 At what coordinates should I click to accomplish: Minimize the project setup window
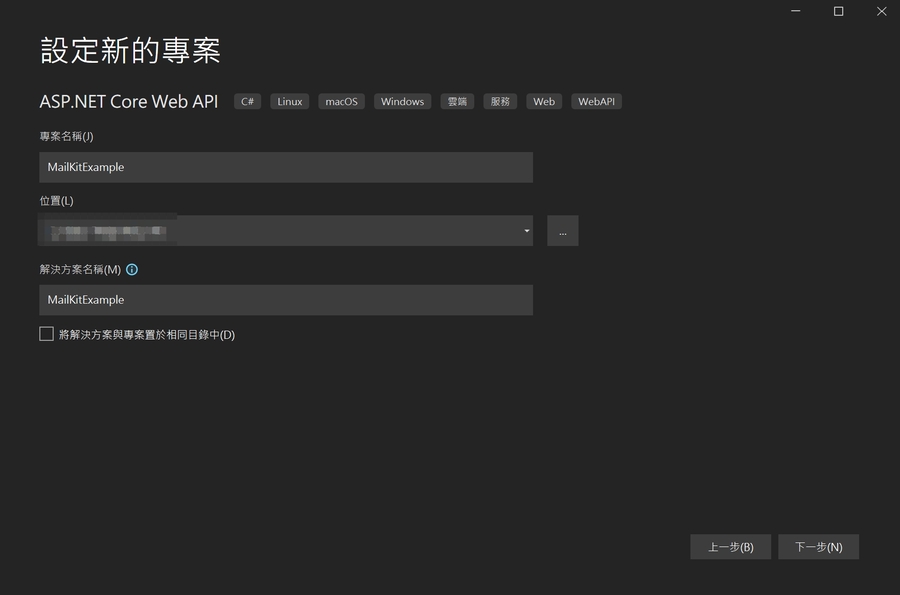click(x=795, y=11)
